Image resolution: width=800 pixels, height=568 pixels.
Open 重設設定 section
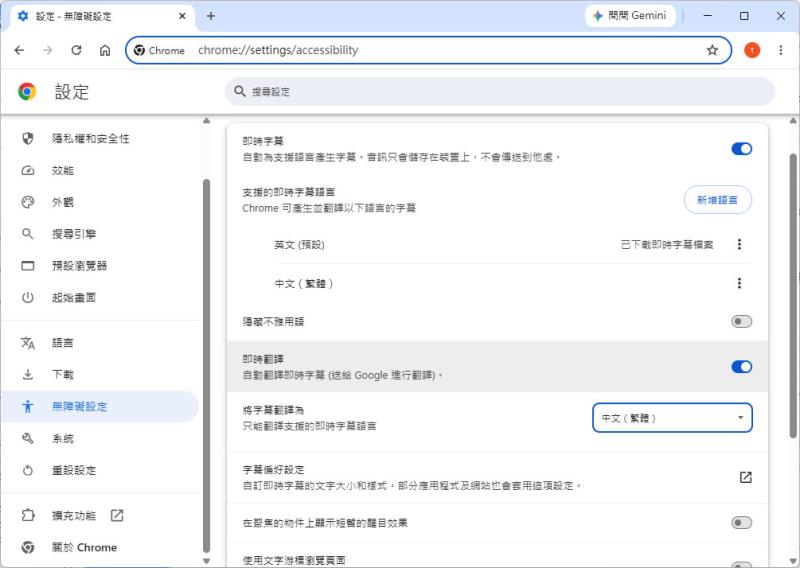(x=100, y=470)
